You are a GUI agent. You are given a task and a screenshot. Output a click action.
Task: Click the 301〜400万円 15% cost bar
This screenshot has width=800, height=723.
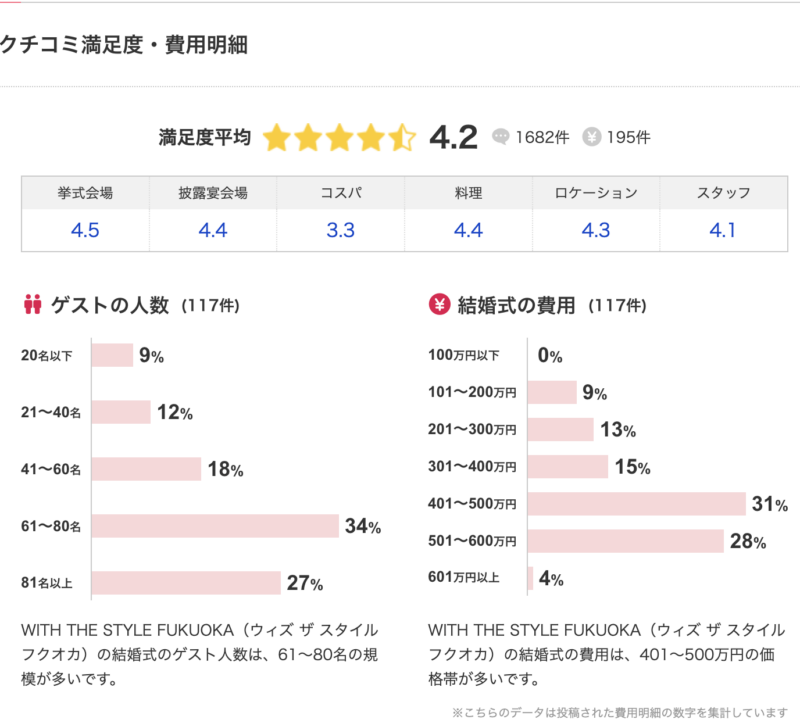(567, 467)
